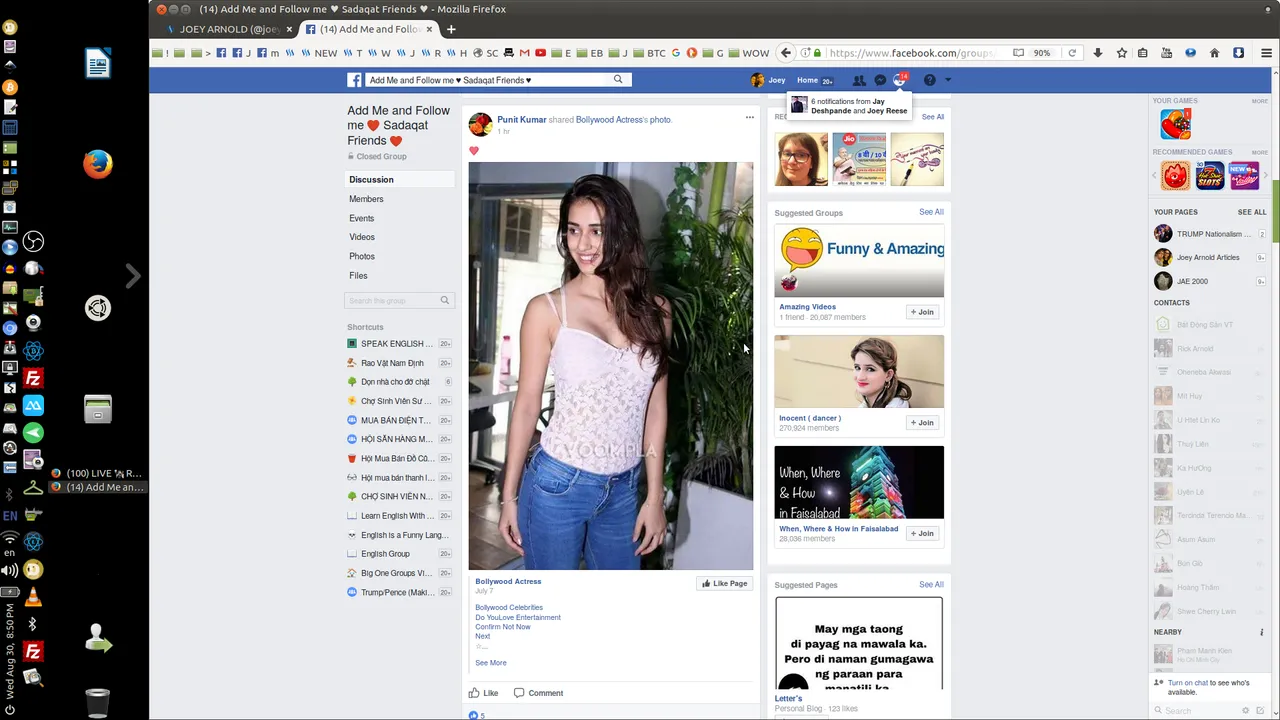This screenshot has width=1280, height=720.
Task: Open the SPEAK ENGLISH shortcut
Action: click(398, 344)
